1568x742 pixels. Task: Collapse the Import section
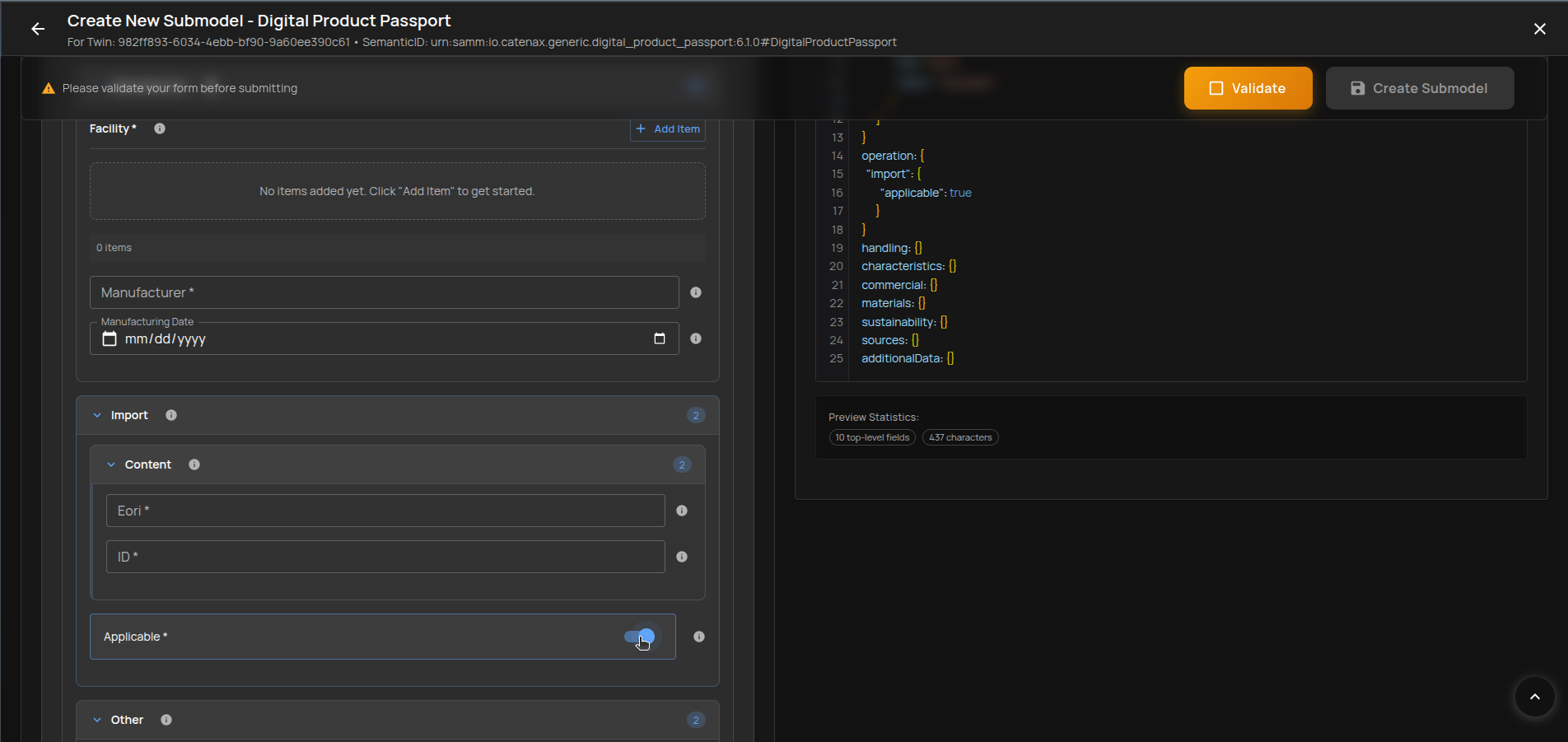click(x=97, y=415)
